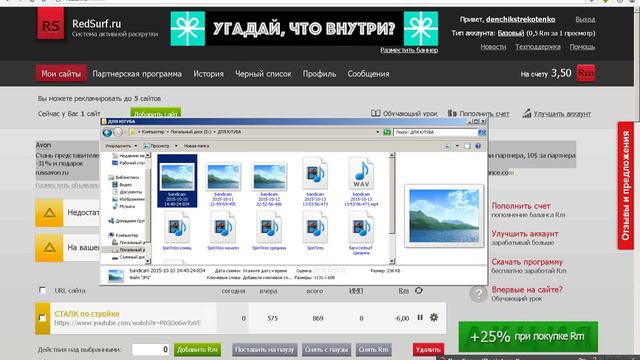Click Новая папка in Explorer toolbar
Screen dimensions: 640x360
196,146
